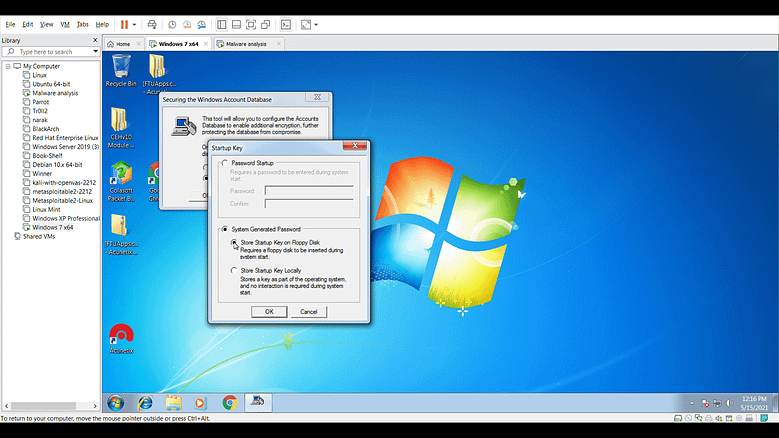Open the Windows Start menu

click(116, 403)
